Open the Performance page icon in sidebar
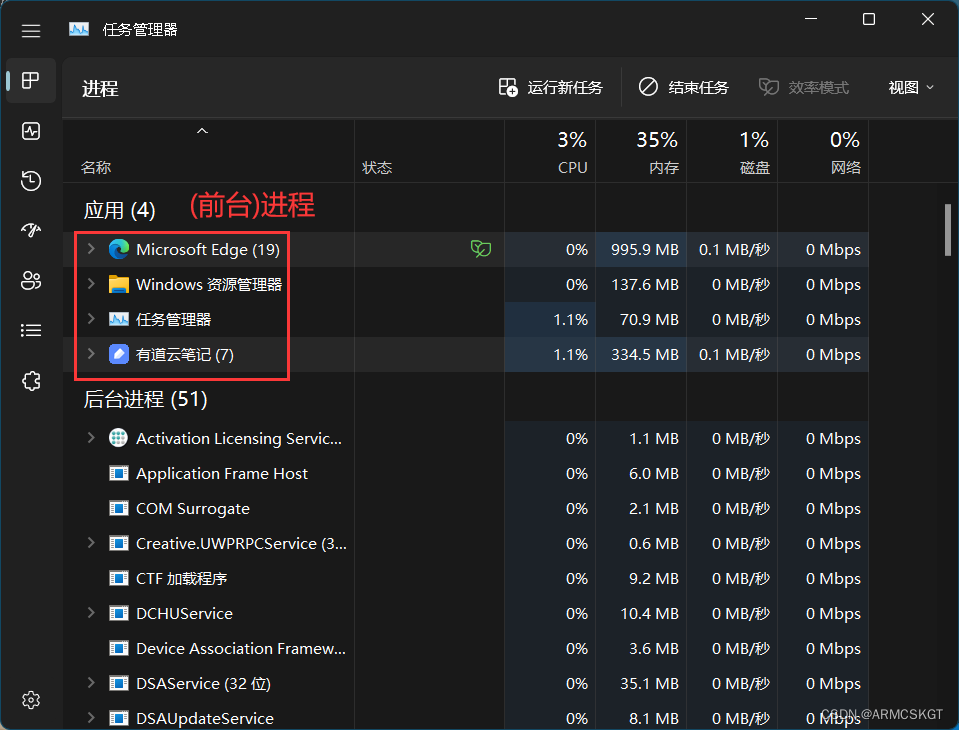This screenshot has width=959, height=730. click(x=31, y=131)
